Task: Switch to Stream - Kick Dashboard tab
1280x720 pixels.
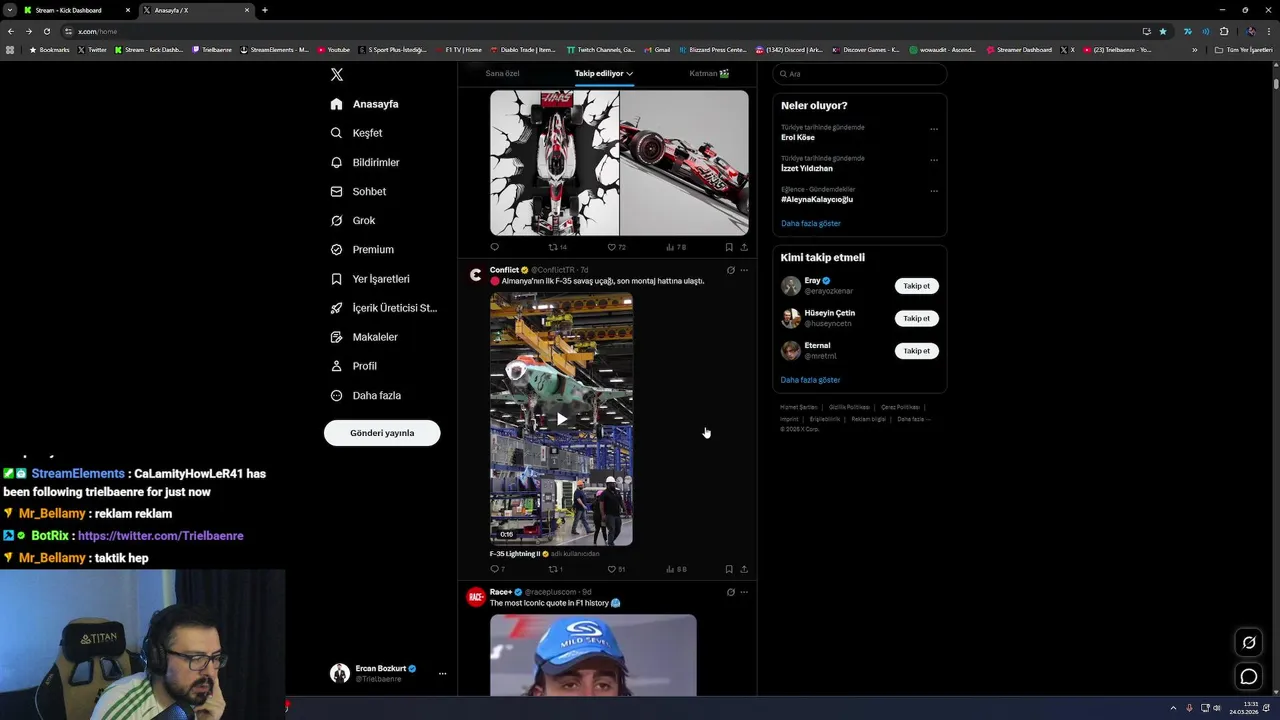Action: (x=77, y=10)
